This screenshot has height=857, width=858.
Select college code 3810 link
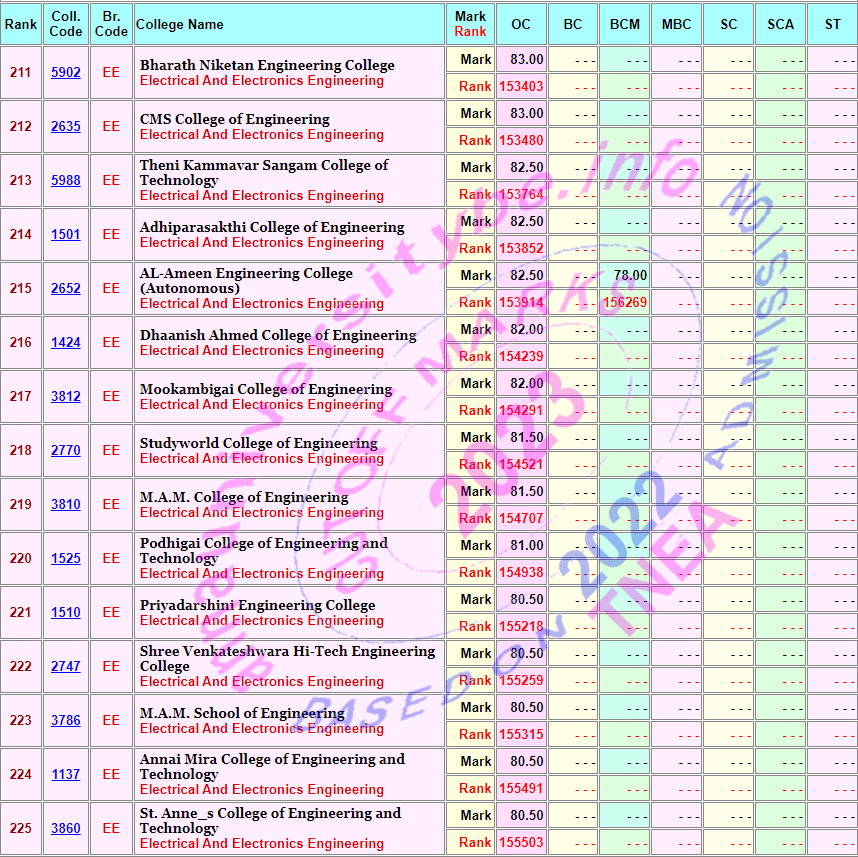click(66, 505)
